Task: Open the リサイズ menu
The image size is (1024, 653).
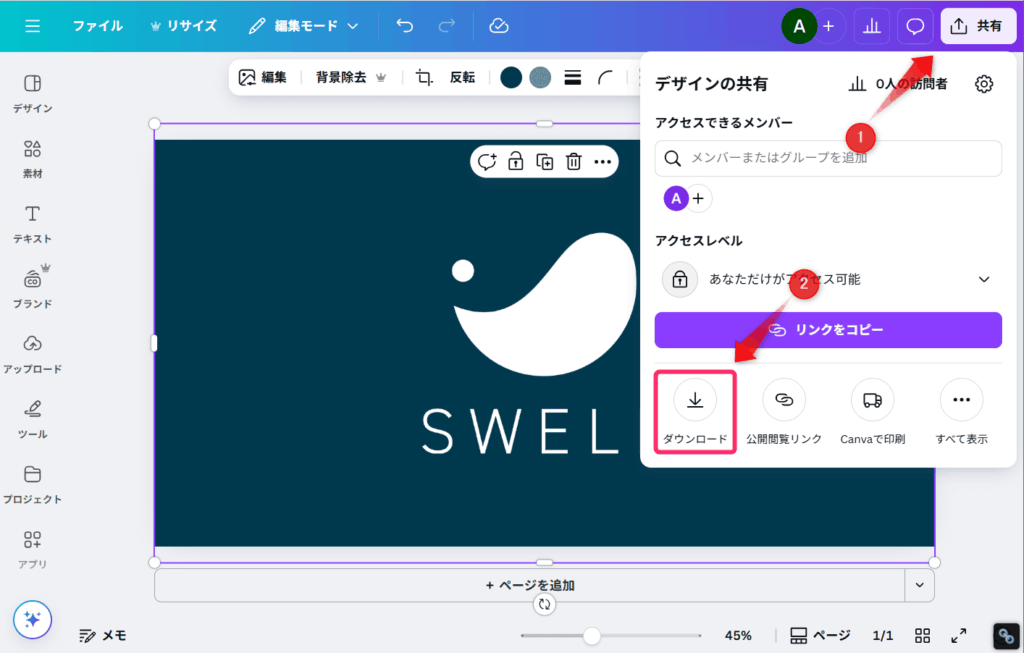Action: click(184, 26)
